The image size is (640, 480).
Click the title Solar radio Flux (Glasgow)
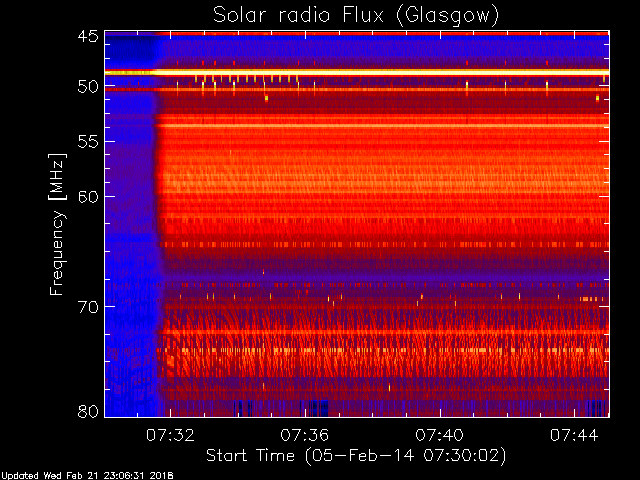click(x=356, y=16)
